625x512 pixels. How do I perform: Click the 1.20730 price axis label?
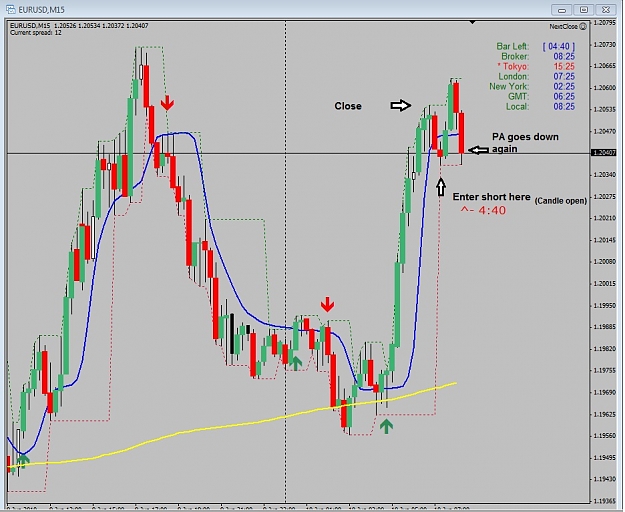[x=605, y=45]
